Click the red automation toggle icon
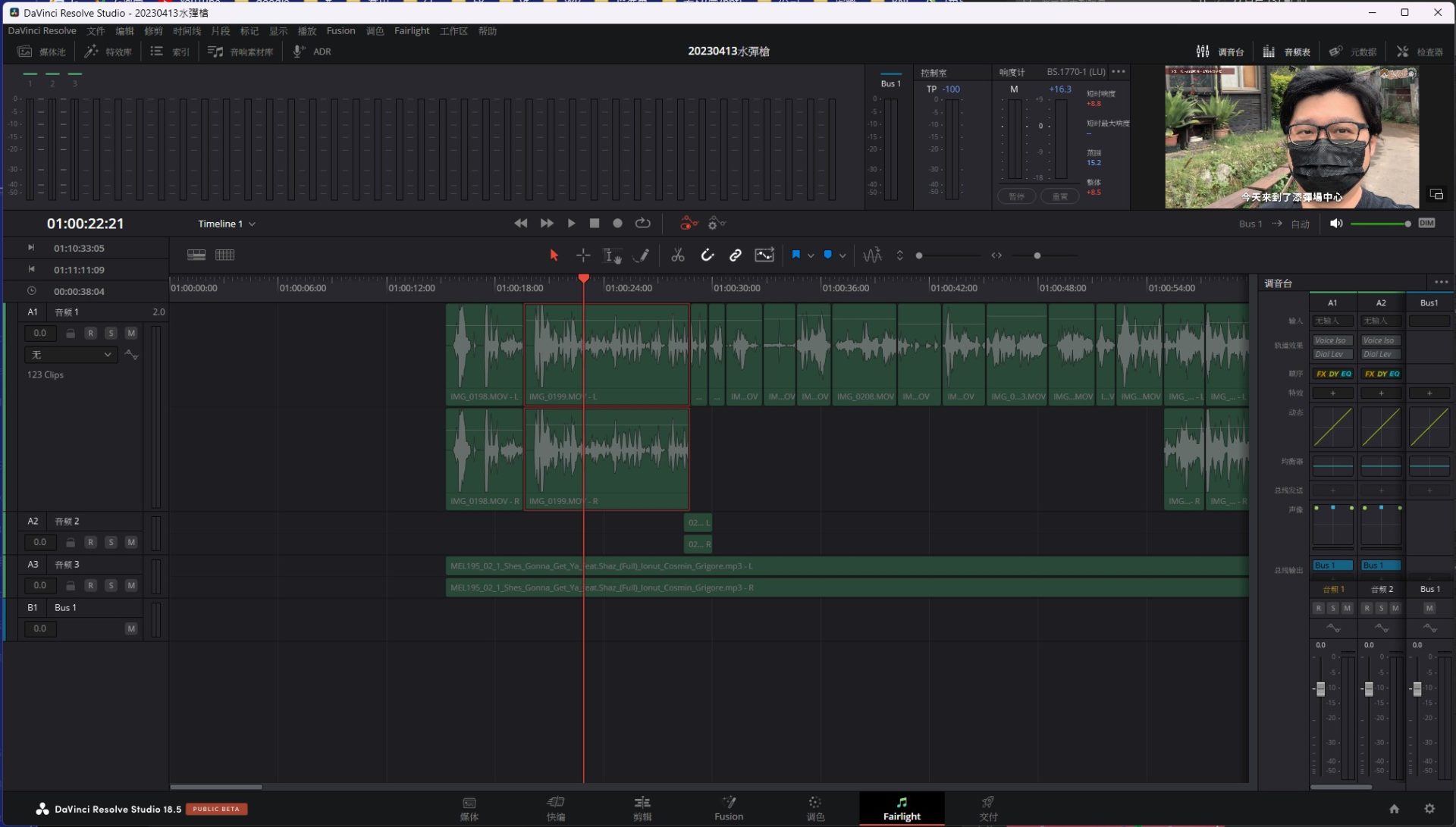 point(689,224)
